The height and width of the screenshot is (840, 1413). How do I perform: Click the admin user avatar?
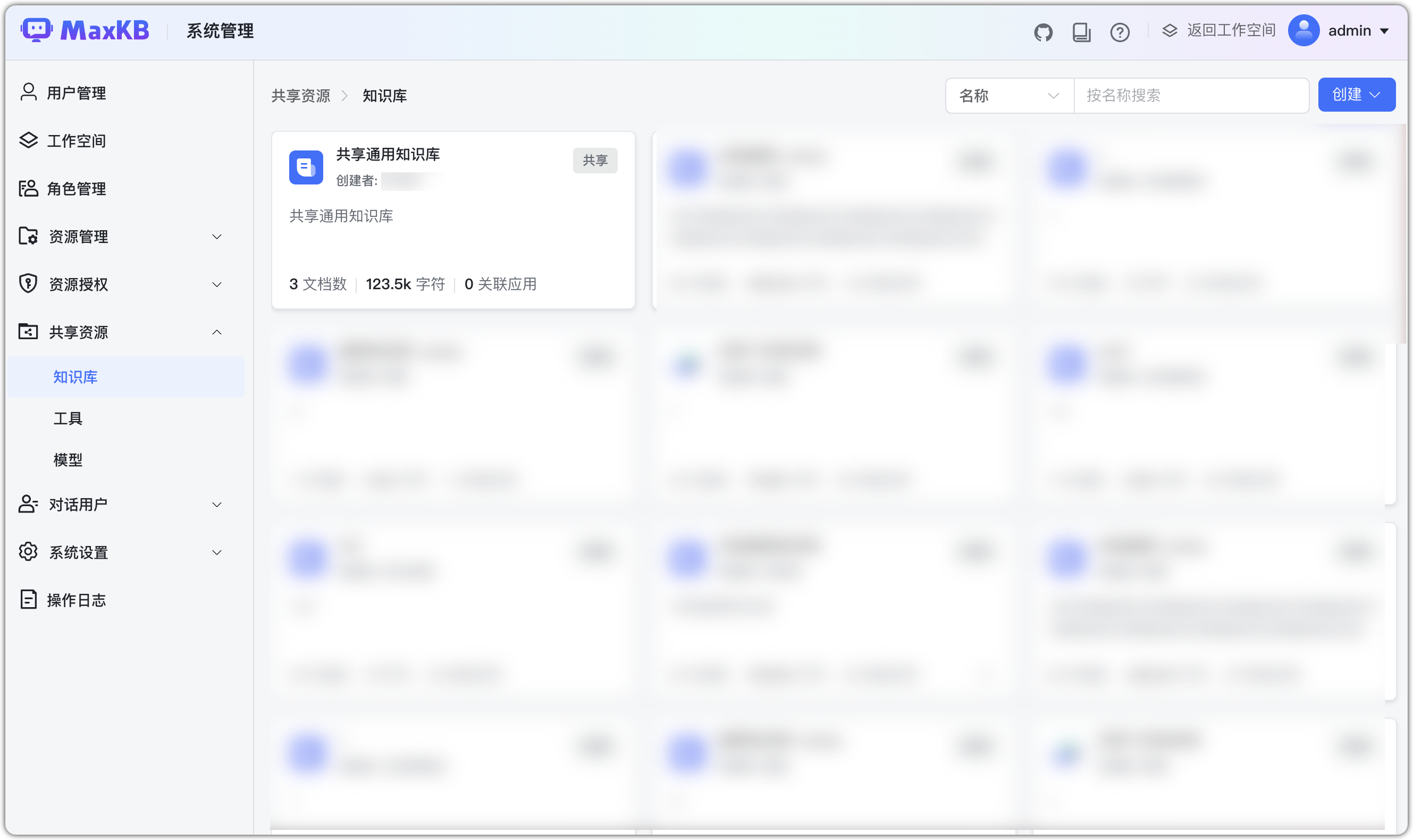pyautogui.click(x=1303, y=30)
